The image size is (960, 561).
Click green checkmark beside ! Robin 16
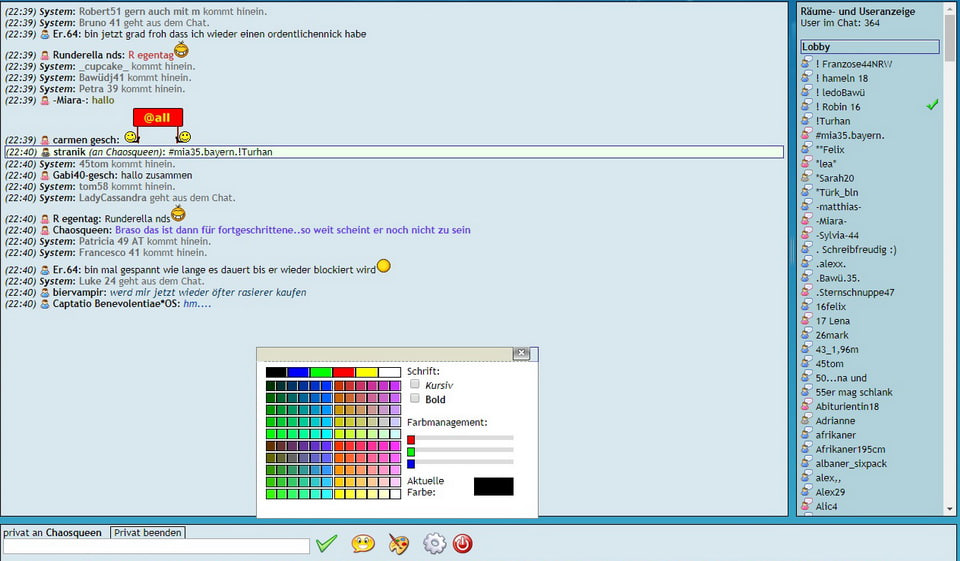click(x=932, y=105)
